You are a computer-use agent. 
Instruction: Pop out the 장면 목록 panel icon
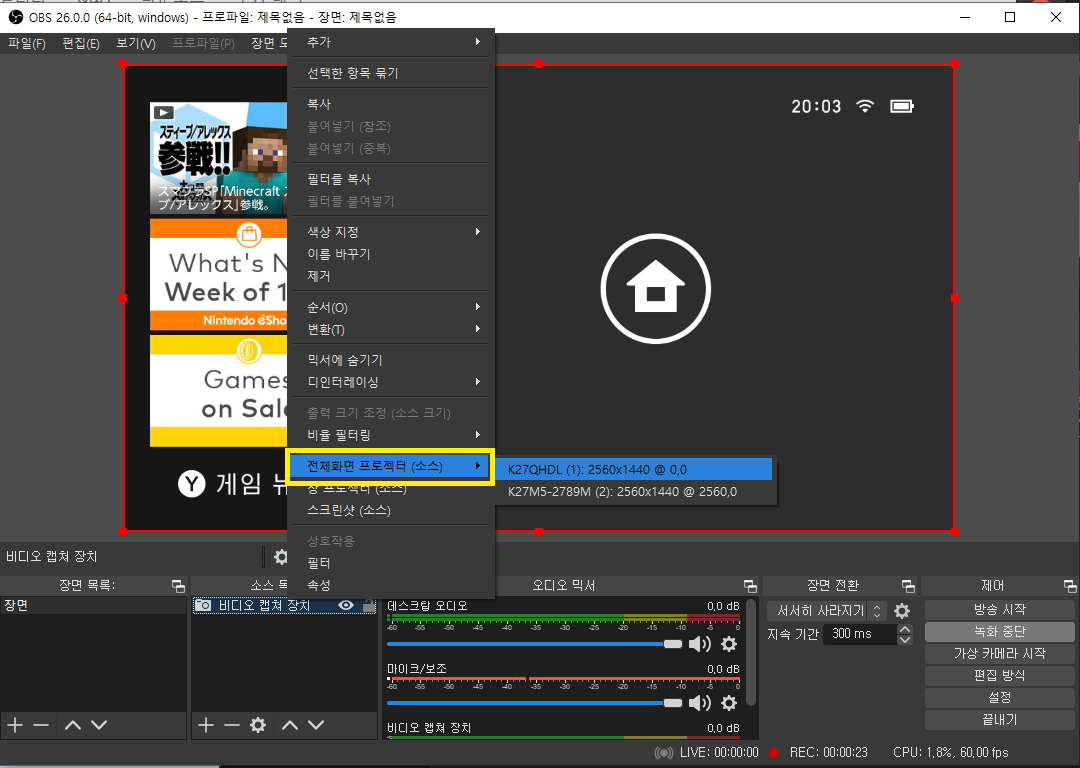(180, 585)
